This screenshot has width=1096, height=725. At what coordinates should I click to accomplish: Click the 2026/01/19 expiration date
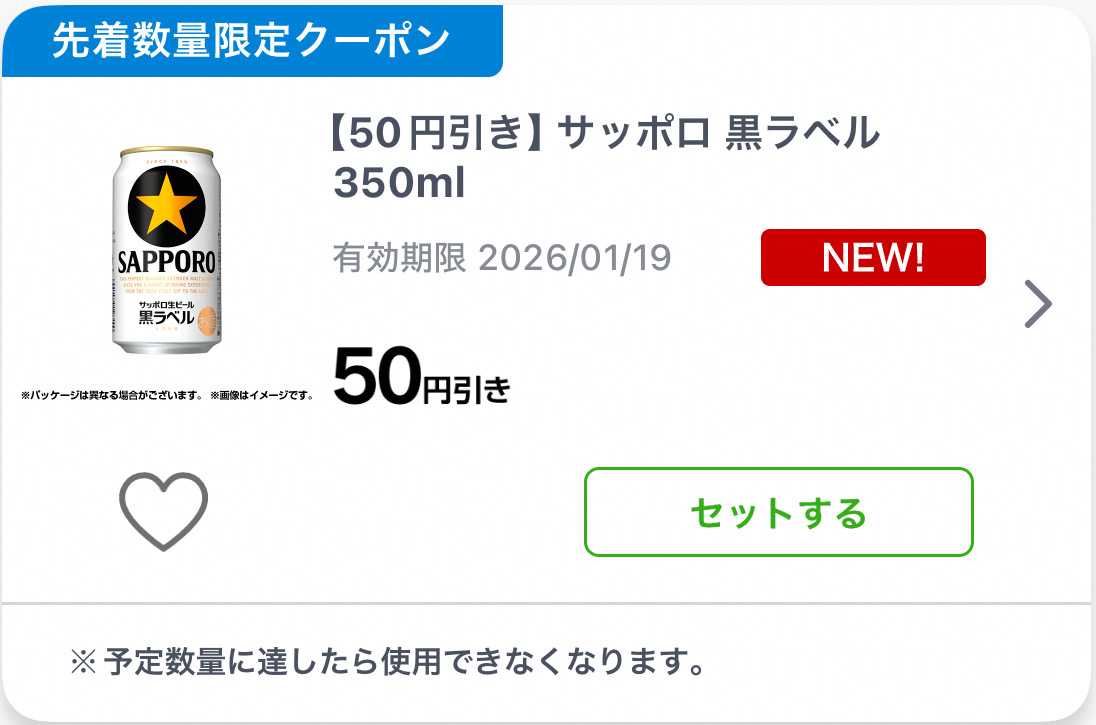click(575, 258)
